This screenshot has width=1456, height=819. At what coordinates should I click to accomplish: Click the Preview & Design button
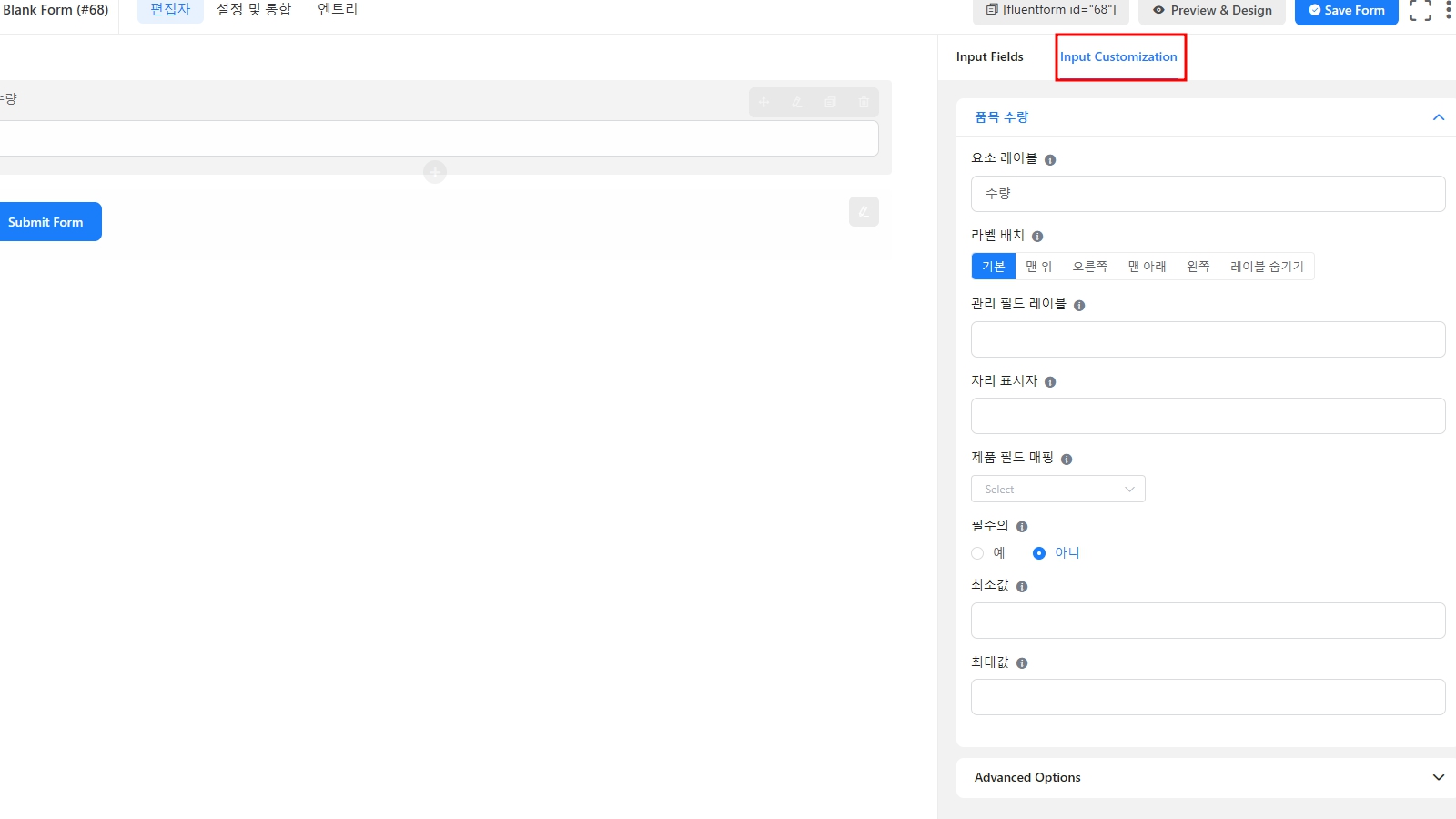click(1212, 10)
